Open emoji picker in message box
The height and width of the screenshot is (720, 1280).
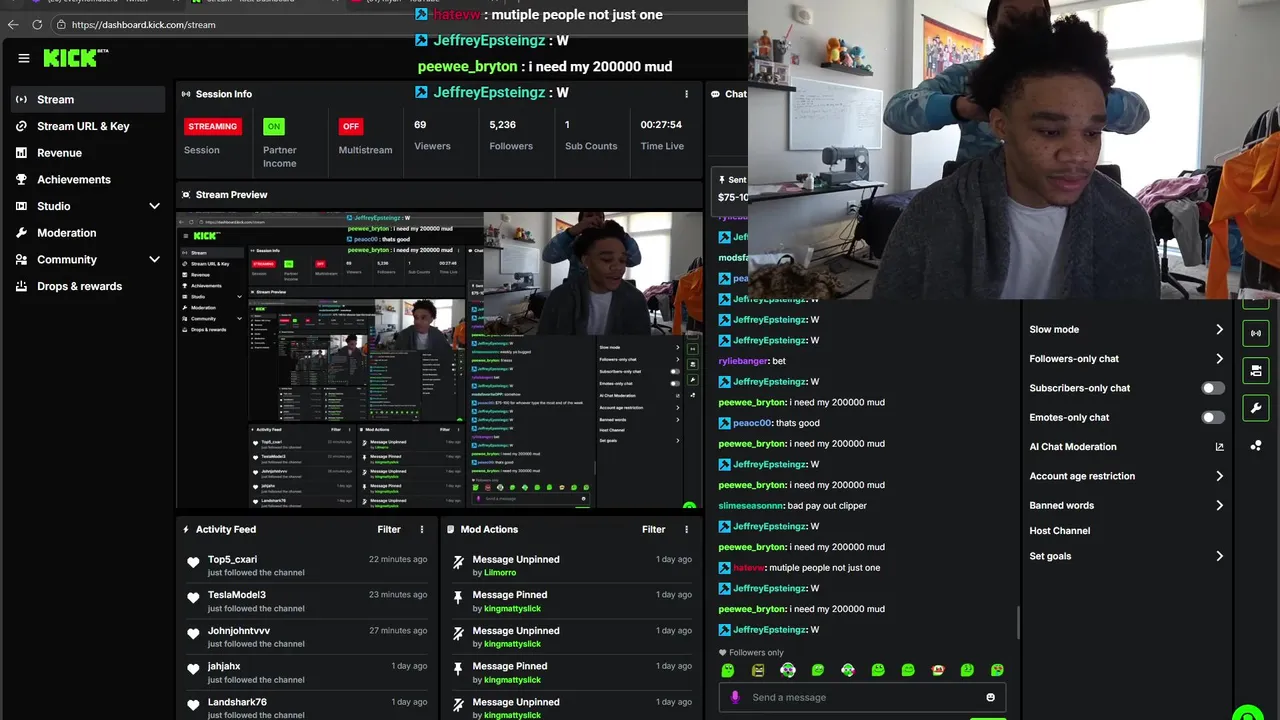pyautogui.click(x=990, y=697)
